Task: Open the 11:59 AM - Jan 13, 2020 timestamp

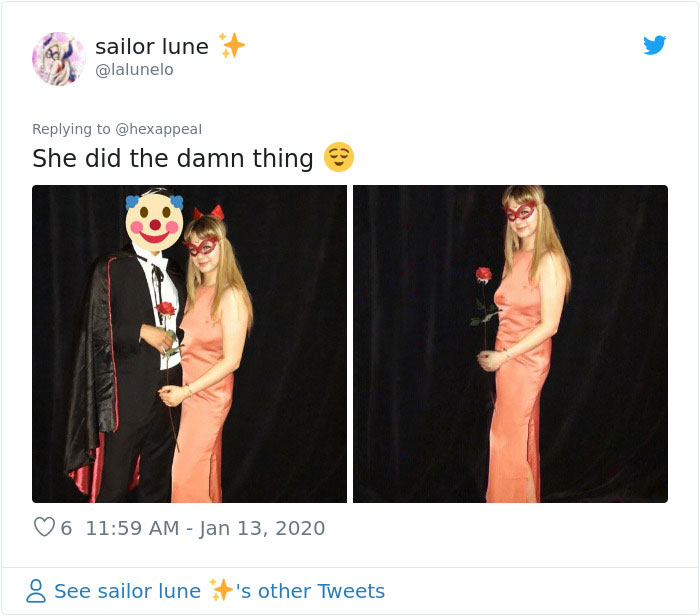Action: coord(205,527)
